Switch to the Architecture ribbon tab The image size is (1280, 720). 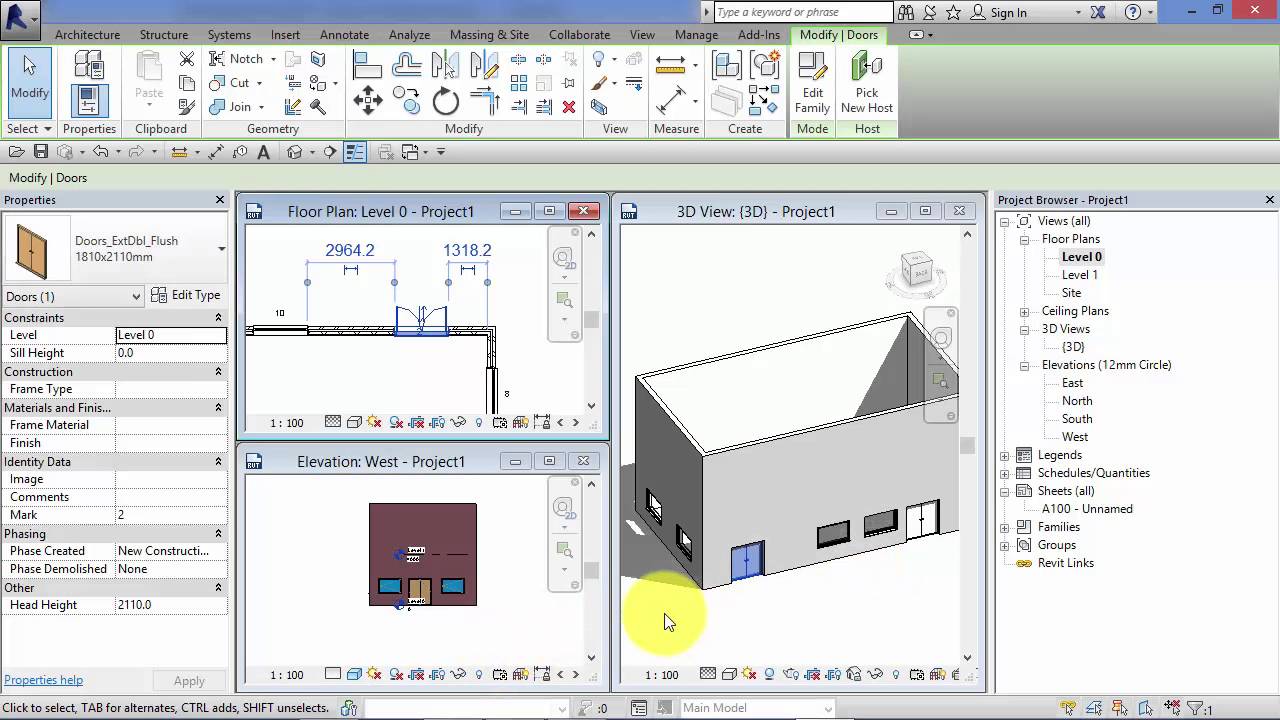tap(87, 35)
